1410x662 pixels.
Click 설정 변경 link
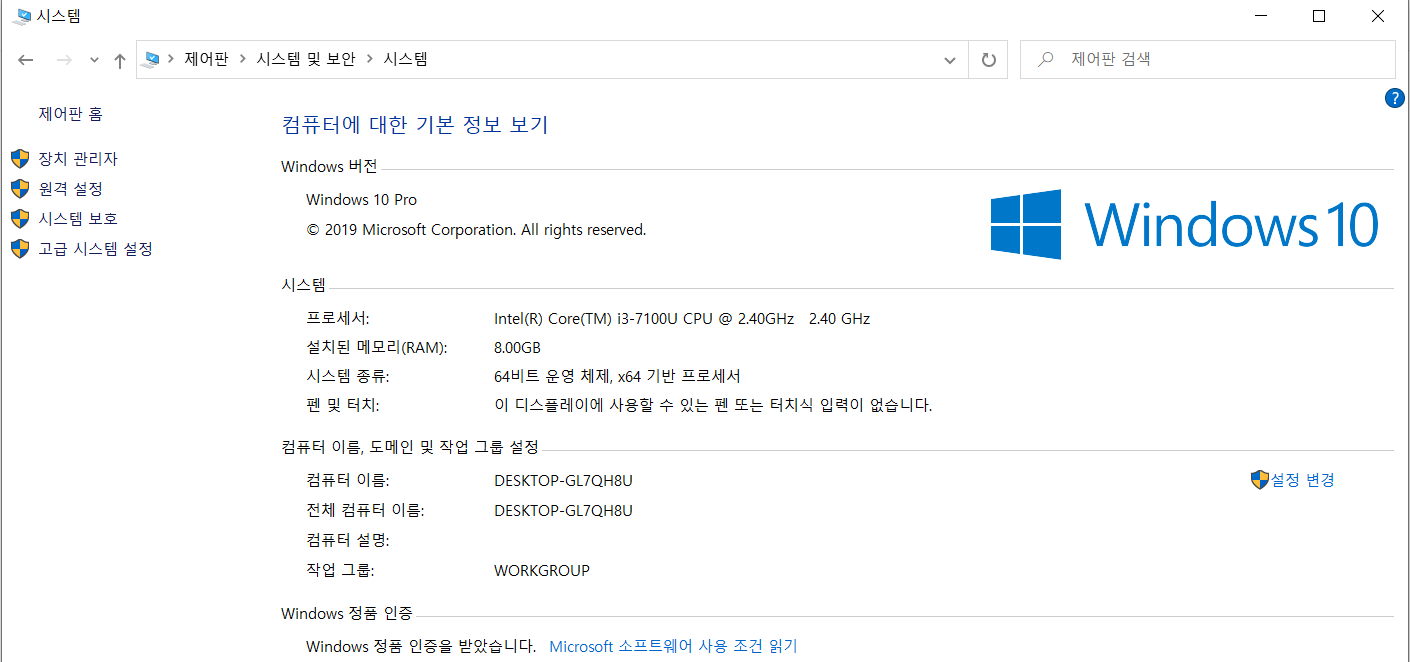coord(1303,480)
